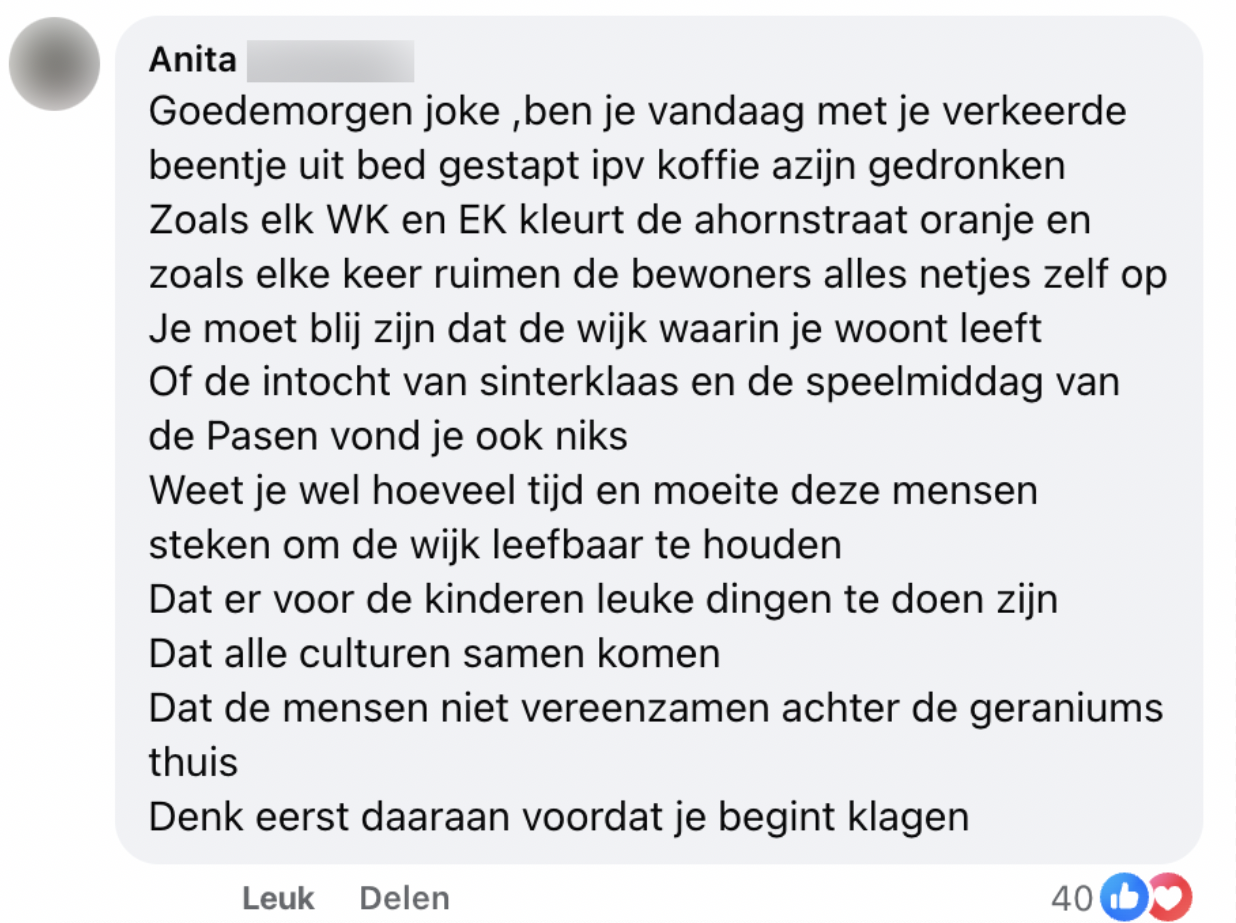Click the line 'Dat alle culturen samen komen'
The image size is (1236, 923).
pyautogui.click(x=434, y=653)
